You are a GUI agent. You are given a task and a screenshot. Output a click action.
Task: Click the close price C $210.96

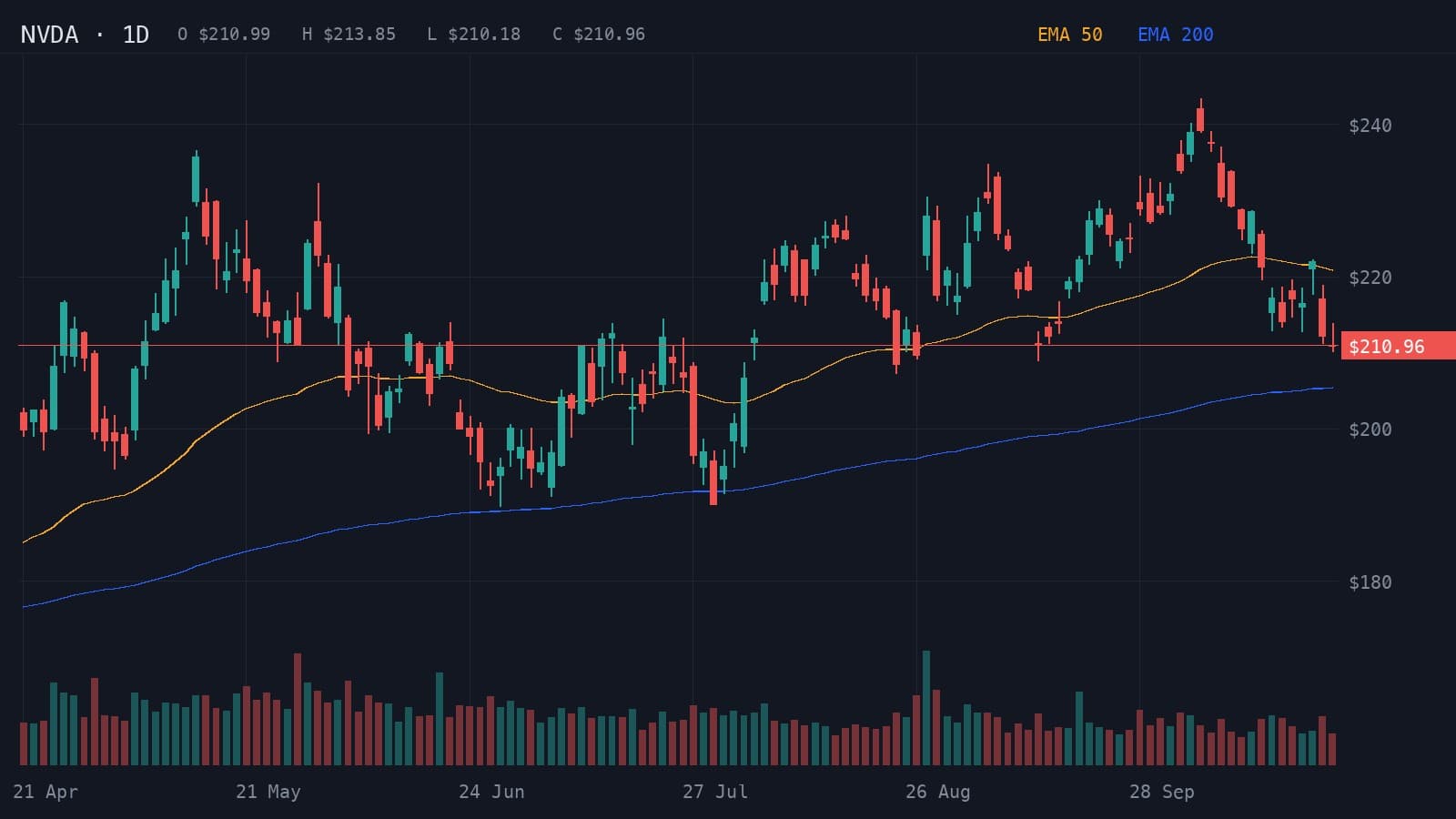[x=599, y=35]
